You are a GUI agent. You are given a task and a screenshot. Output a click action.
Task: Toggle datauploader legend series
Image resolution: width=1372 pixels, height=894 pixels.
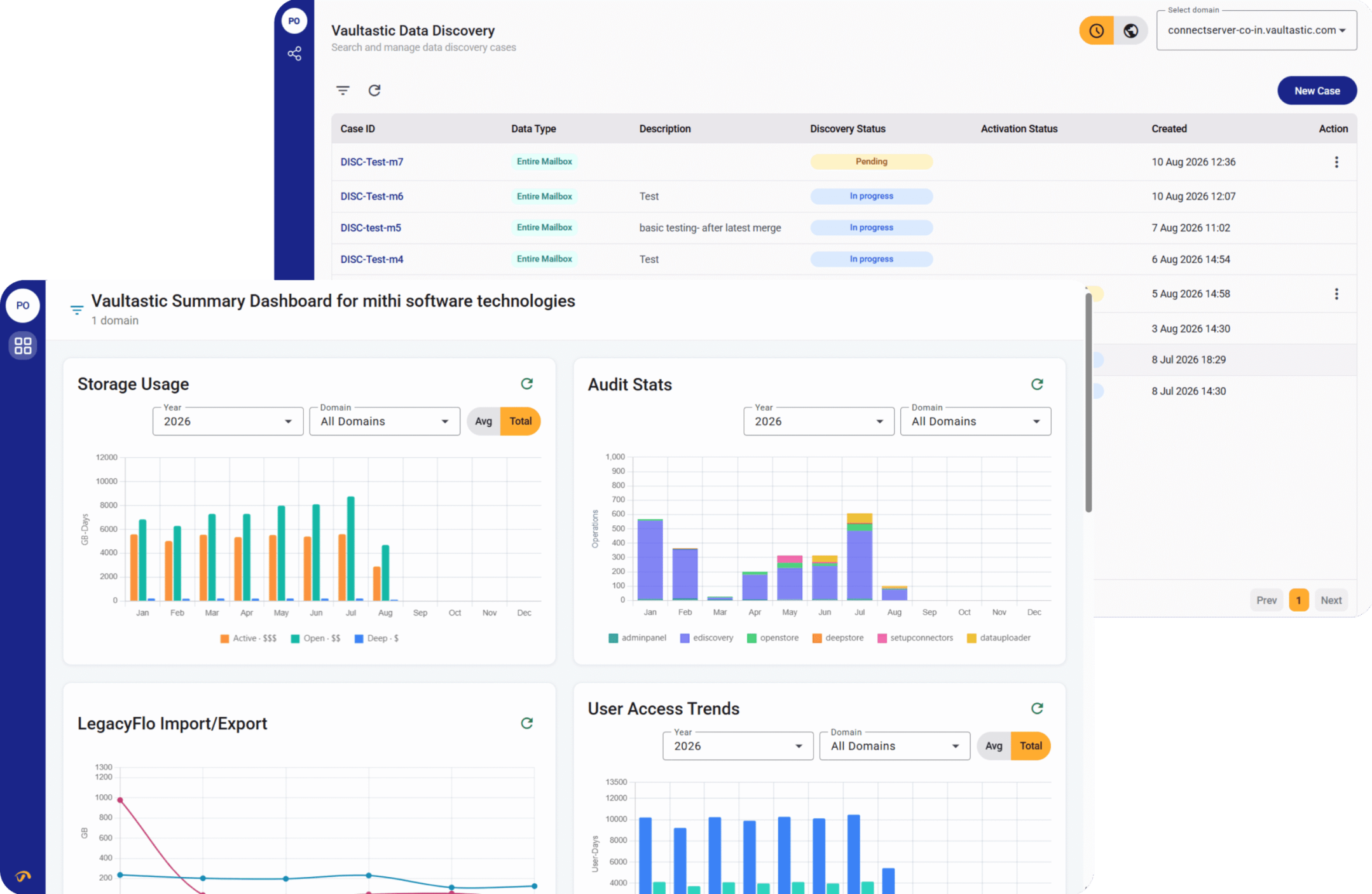pos(999,638)
